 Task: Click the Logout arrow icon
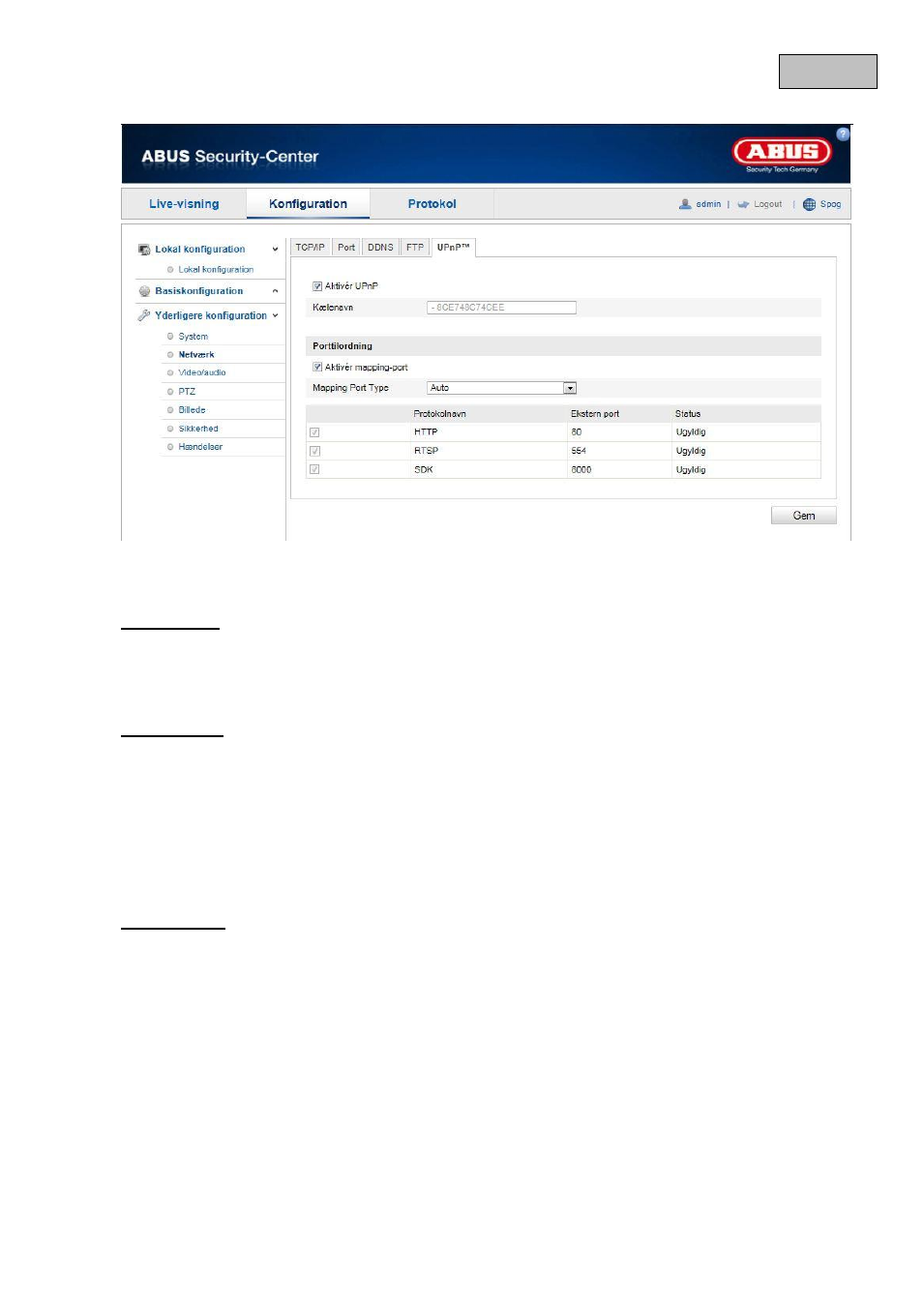(x=743, y=204)
